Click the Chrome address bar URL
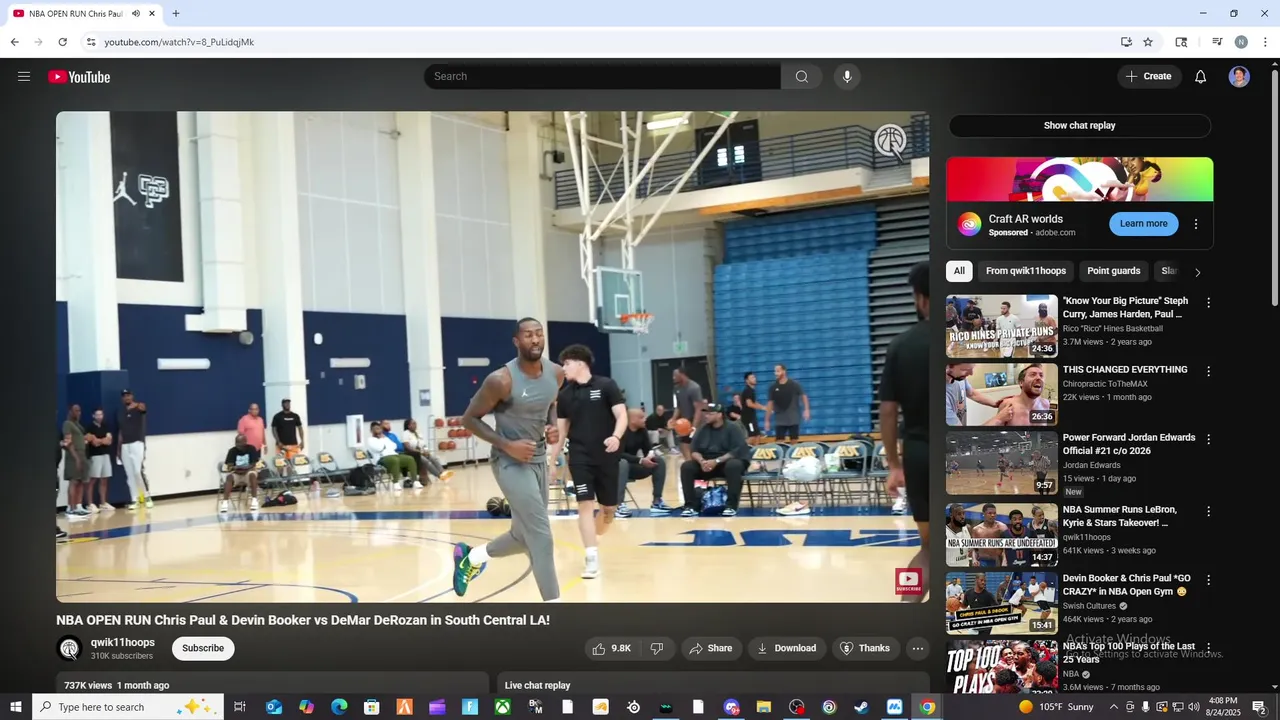1280x720 pixels. point(179,42)
